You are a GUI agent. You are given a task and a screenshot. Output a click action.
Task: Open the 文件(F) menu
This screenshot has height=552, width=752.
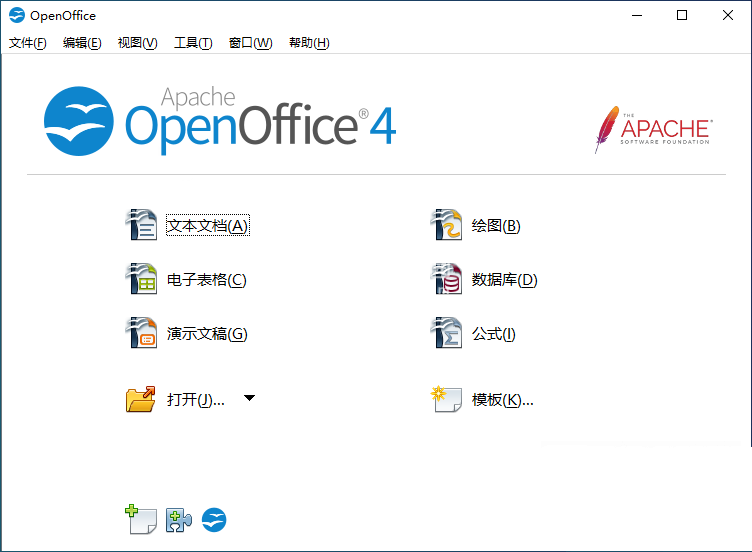(x=28, y=43)
